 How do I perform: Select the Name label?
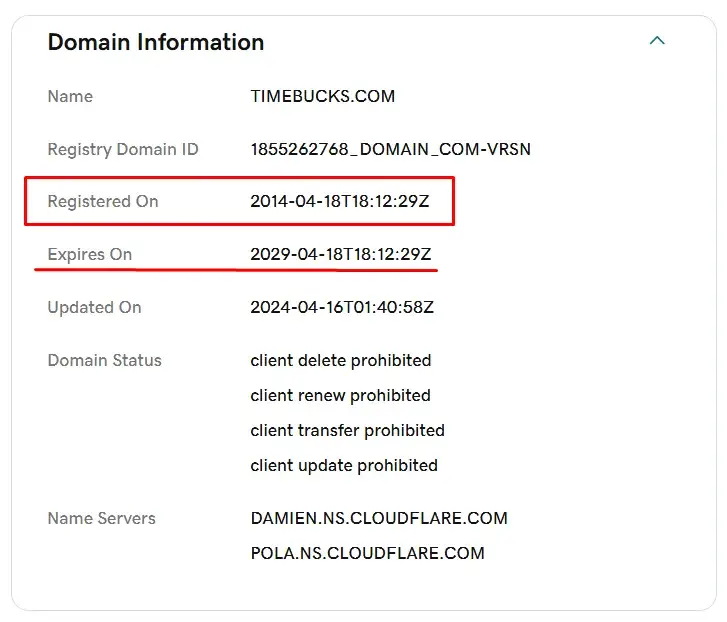point(70,96)
